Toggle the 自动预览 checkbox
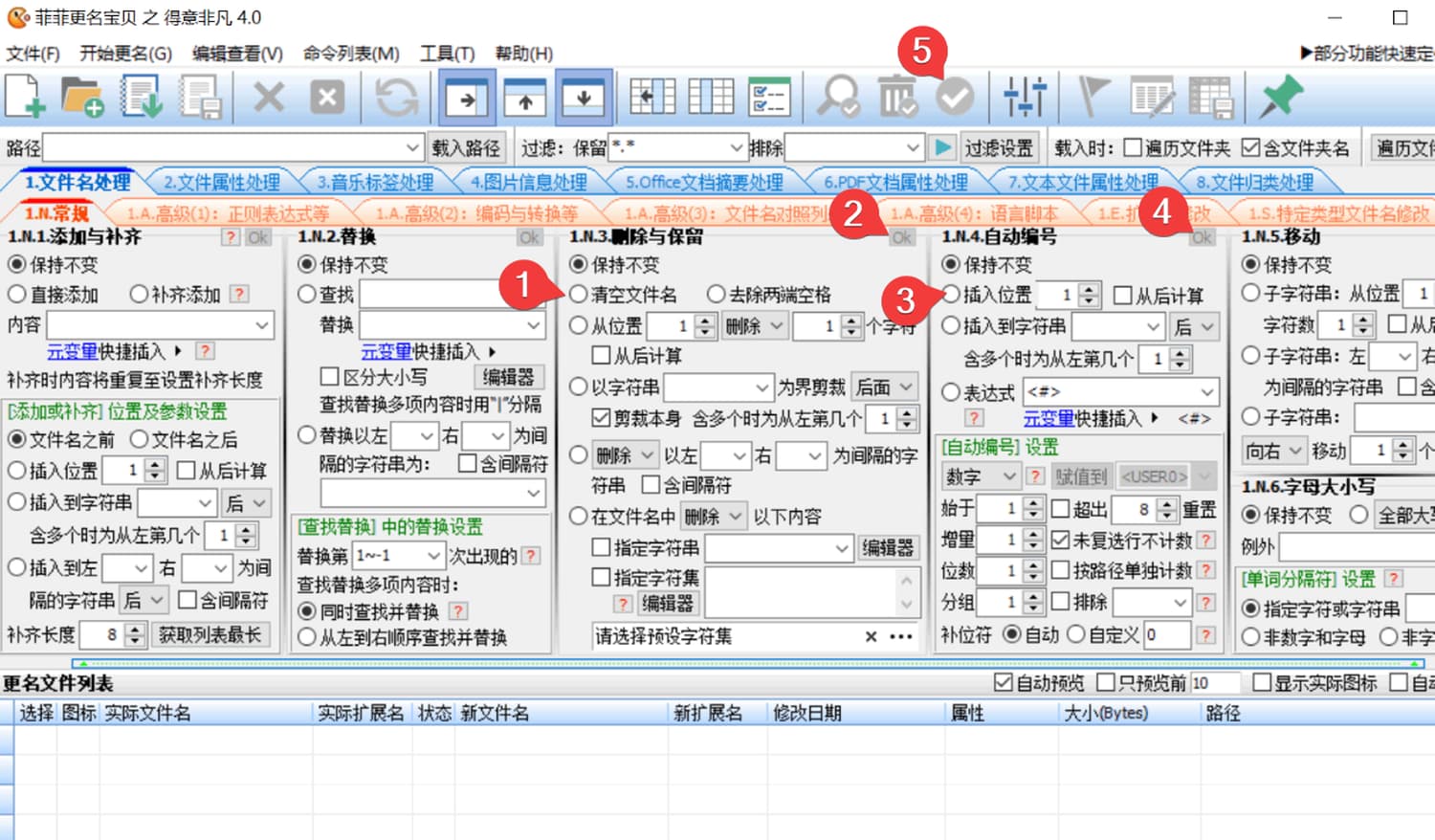1435x840 pixels. 1003,682
